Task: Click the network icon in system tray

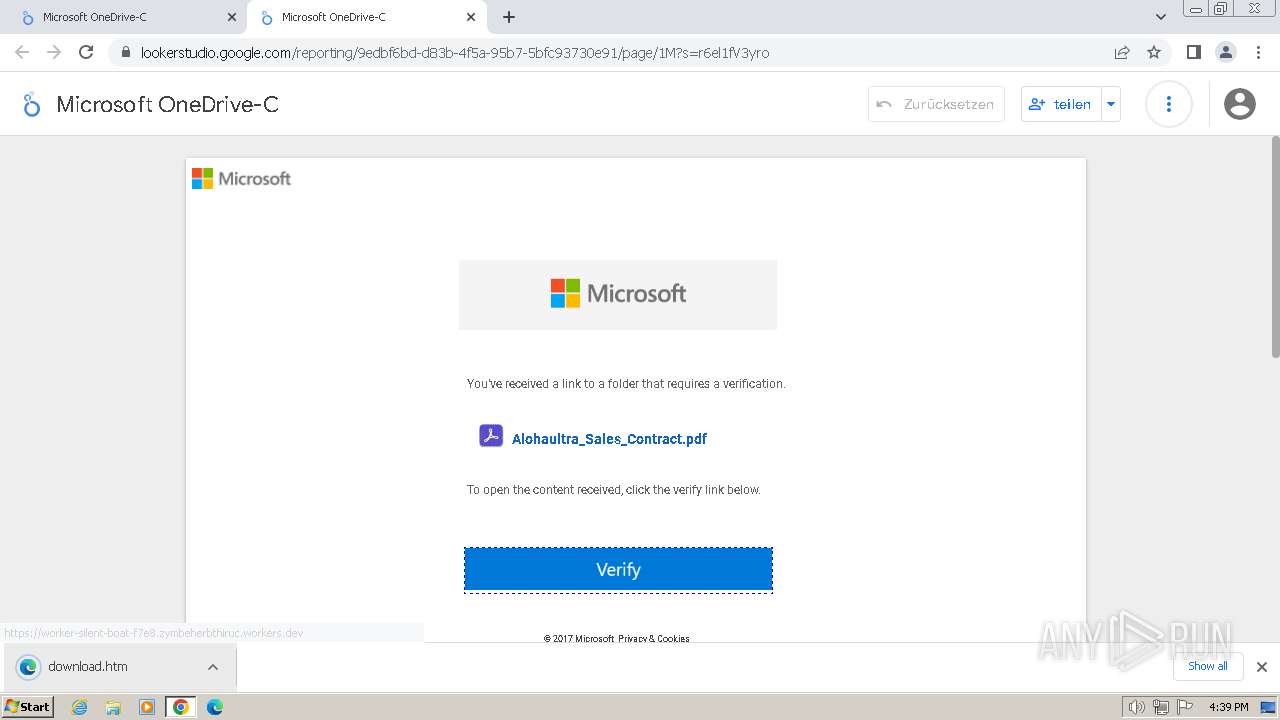Action: (x=1160, y=707)
